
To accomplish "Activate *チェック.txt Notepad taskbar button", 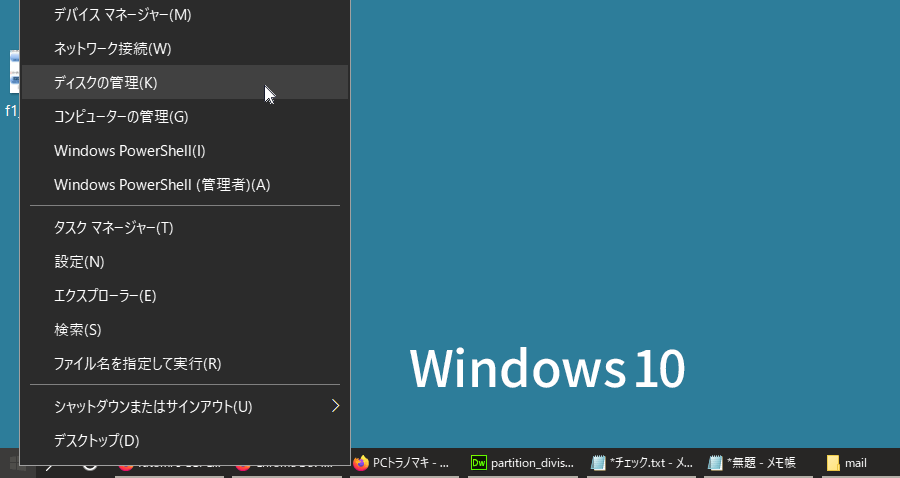I will point(642,463).
